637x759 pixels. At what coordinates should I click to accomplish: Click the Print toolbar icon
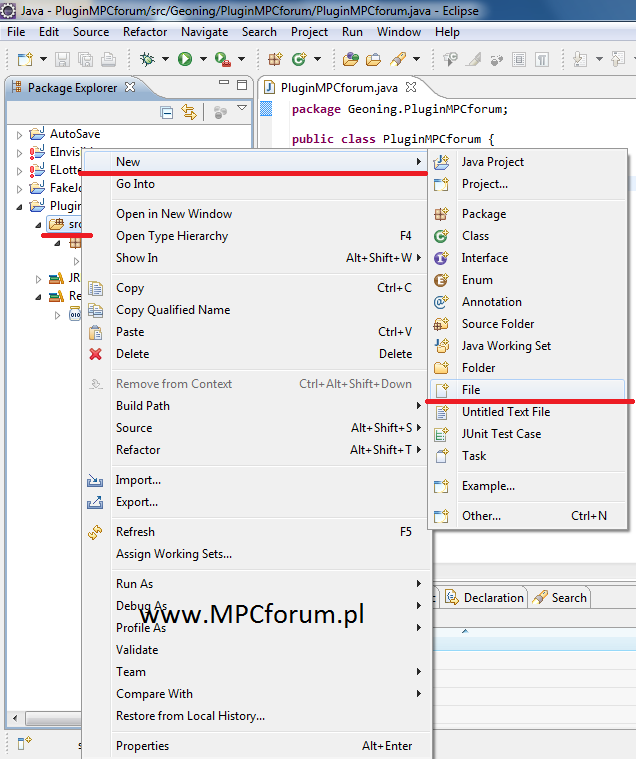pos(108,60)
